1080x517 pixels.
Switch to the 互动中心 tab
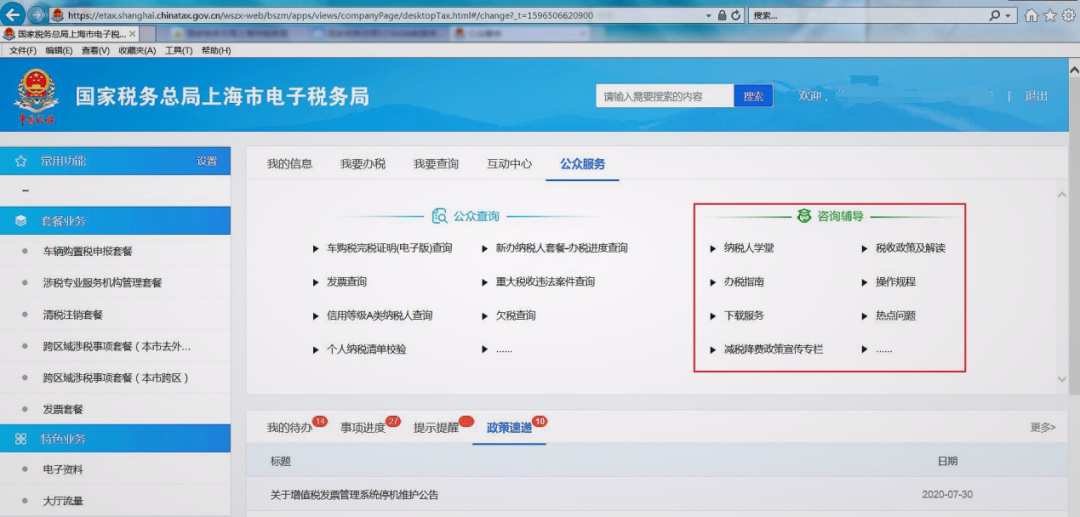tap(510, 164)
